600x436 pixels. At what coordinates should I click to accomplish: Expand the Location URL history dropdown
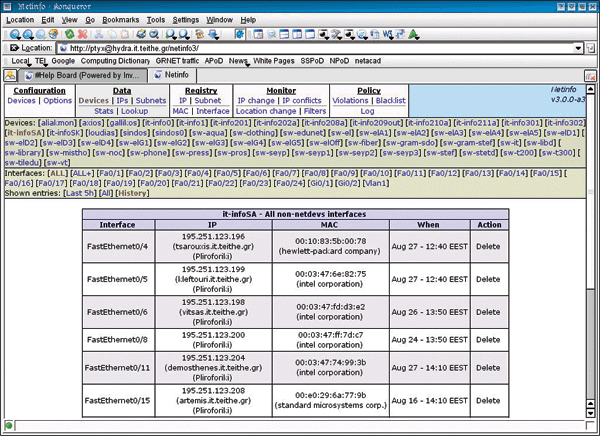(579, 47)
